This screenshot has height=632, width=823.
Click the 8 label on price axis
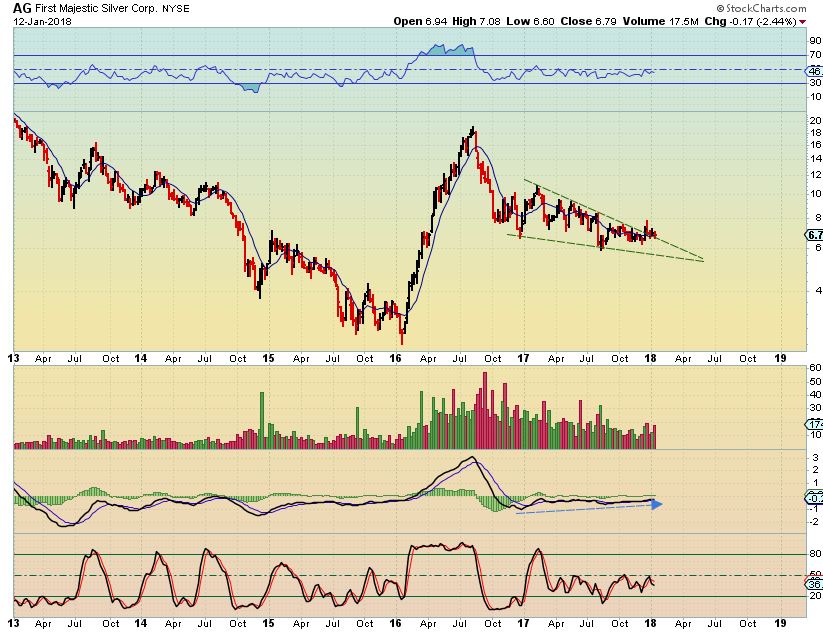pyautogui.click(x=818, y=218)
